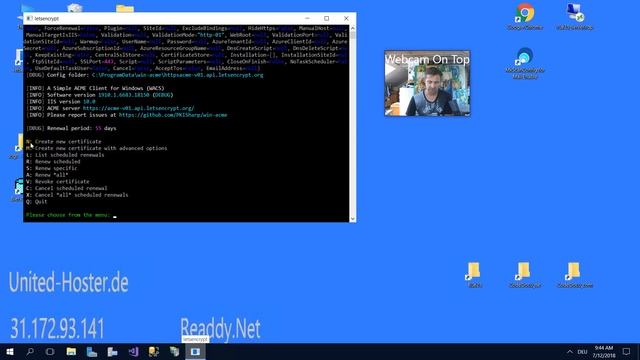Click 'M: Create new certificate with advanced options'
The image size is (640, 360).
tap(96, 148)
